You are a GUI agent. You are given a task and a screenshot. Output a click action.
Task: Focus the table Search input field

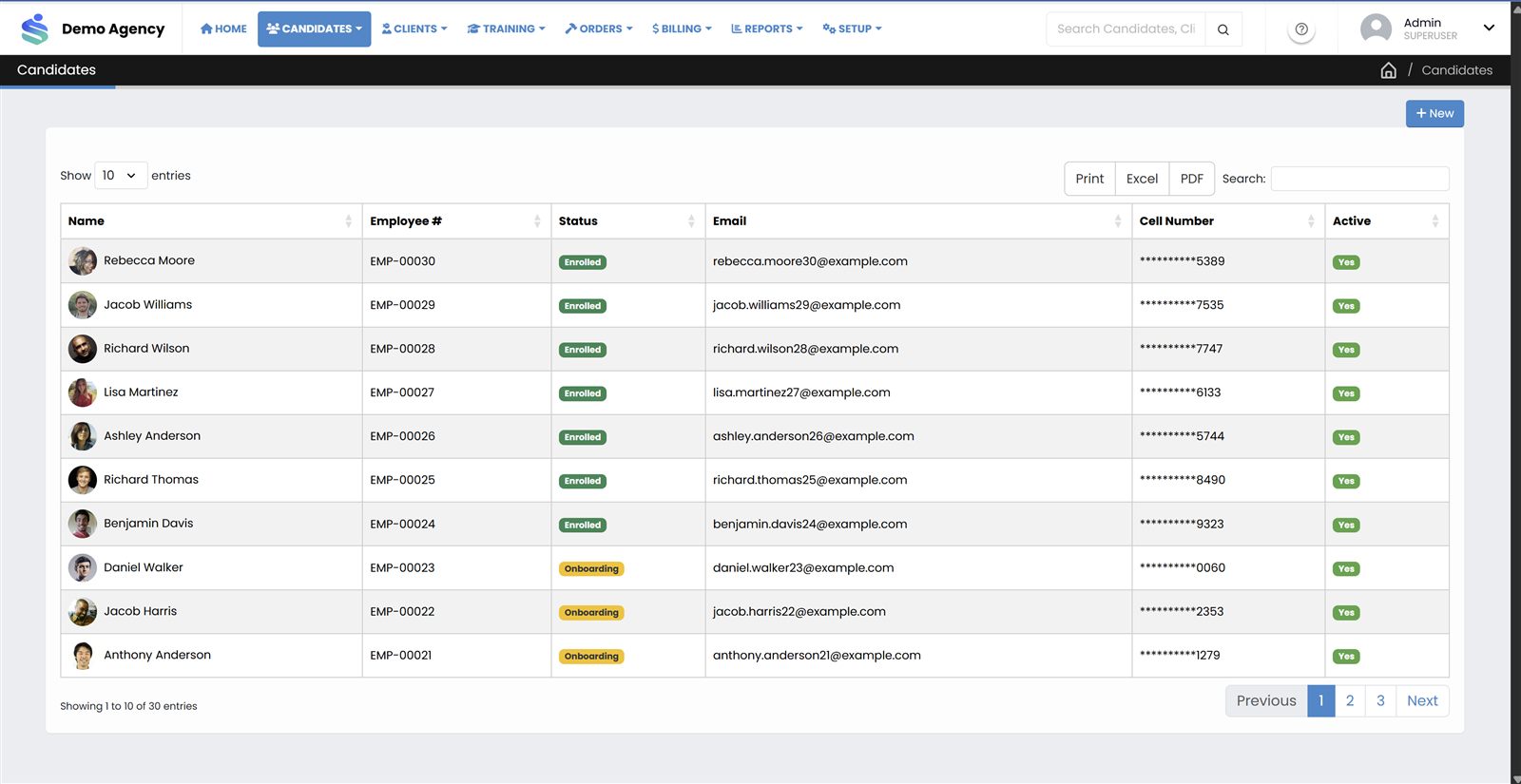(1359, 179)
